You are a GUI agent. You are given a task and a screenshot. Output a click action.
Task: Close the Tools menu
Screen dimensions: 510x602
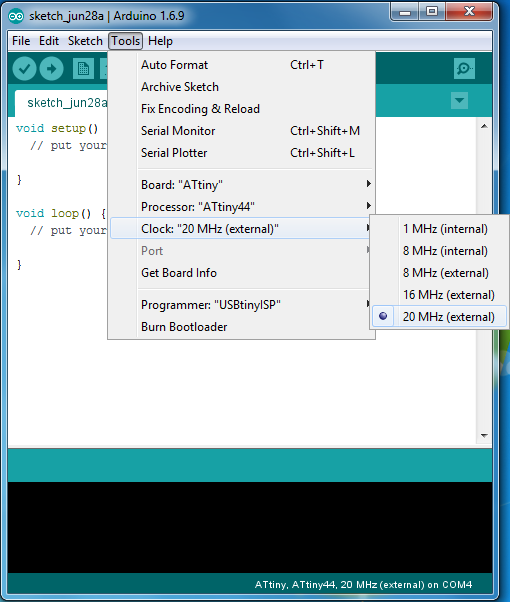point(126,41)
